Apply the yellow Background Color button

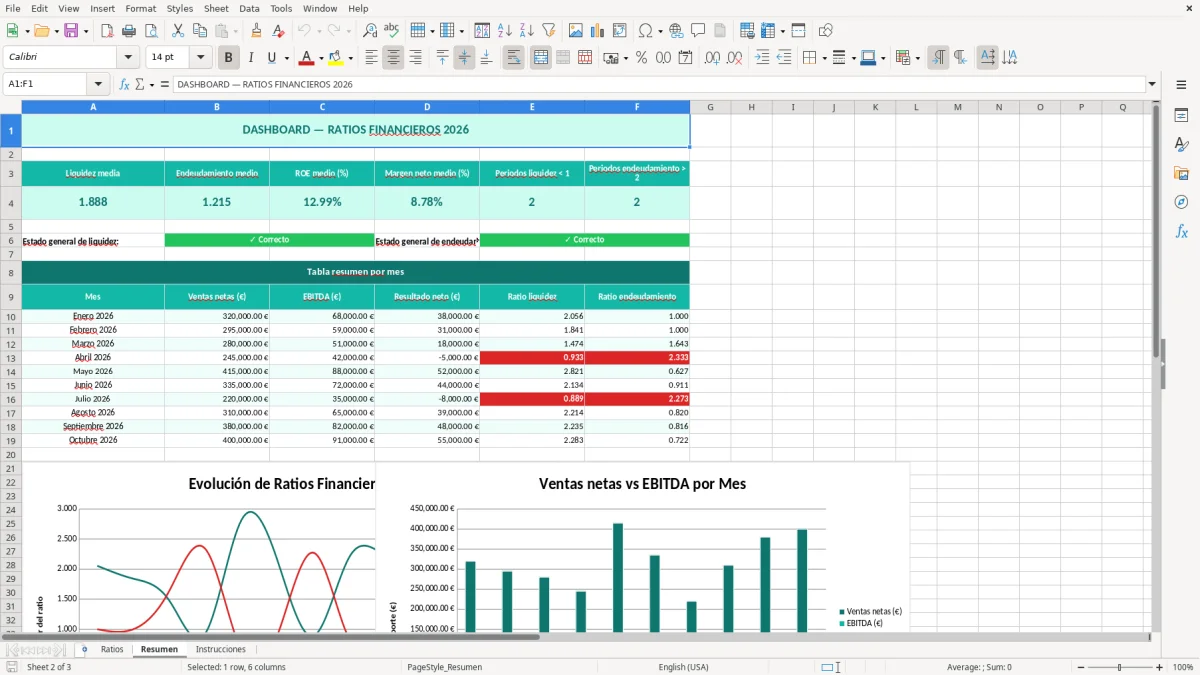[x=336, y=58]
